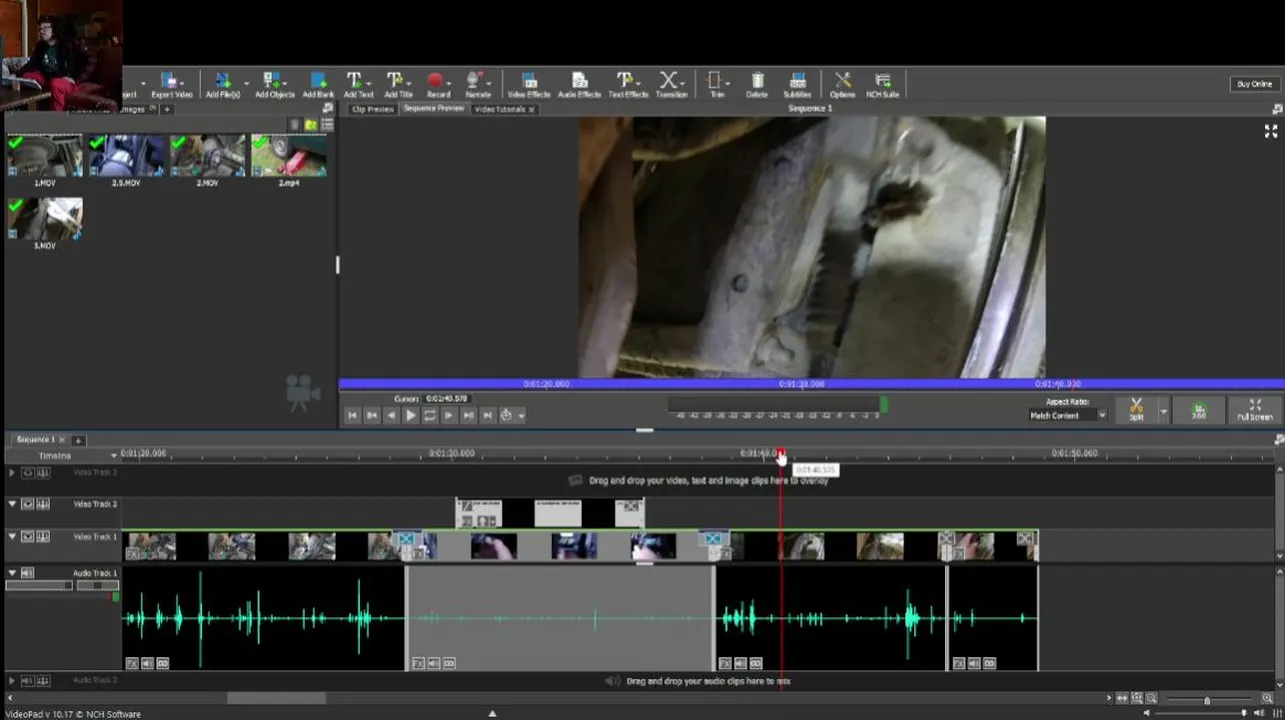The width and height of the screenshot is (1285, 720).
Task: Open the Video Effects tool
Action: tap(529, 85)
